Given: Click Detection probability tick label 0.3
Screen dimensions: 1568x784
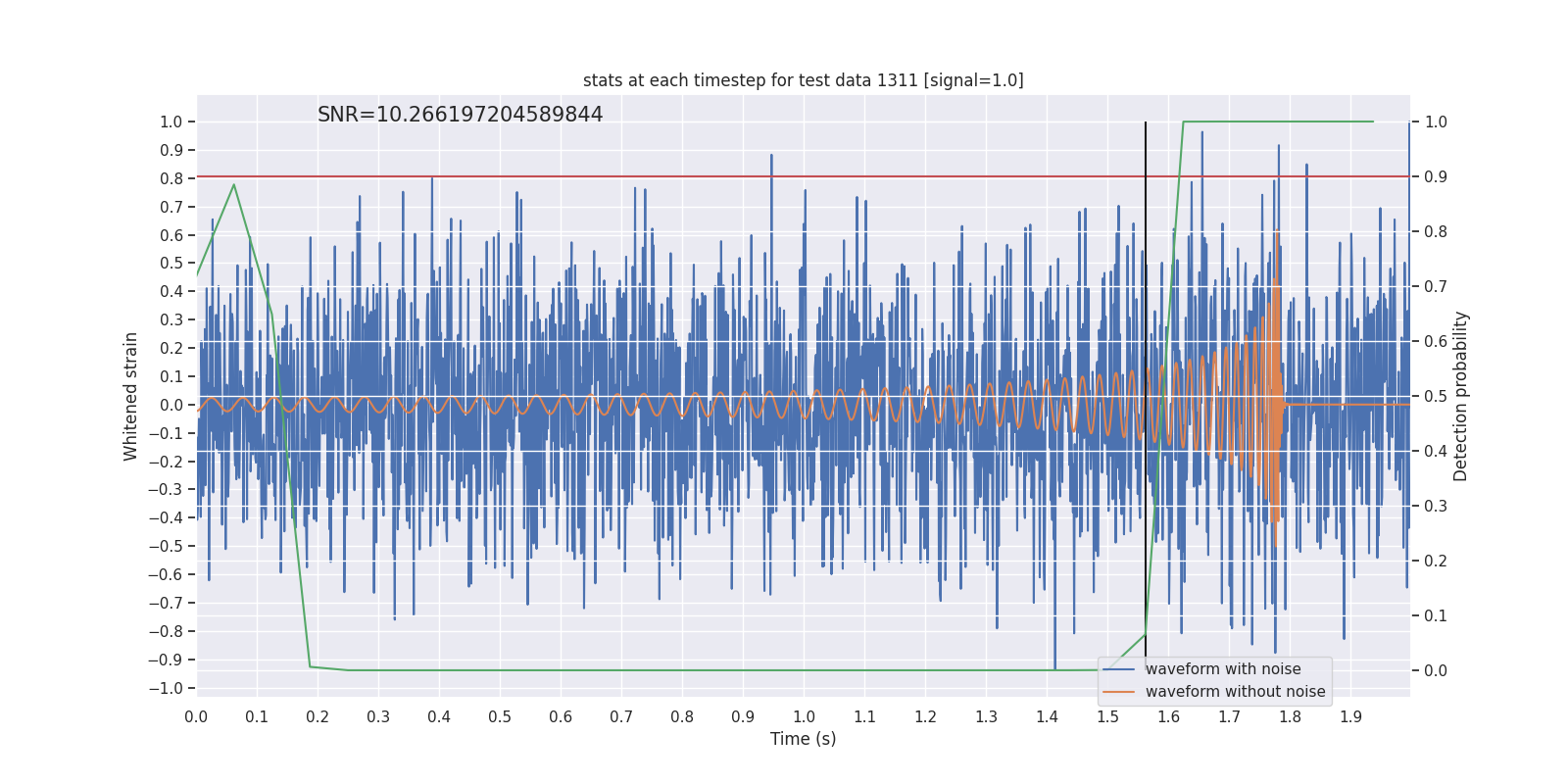Looking at the screenshot, I should [x=1436, y=507].
